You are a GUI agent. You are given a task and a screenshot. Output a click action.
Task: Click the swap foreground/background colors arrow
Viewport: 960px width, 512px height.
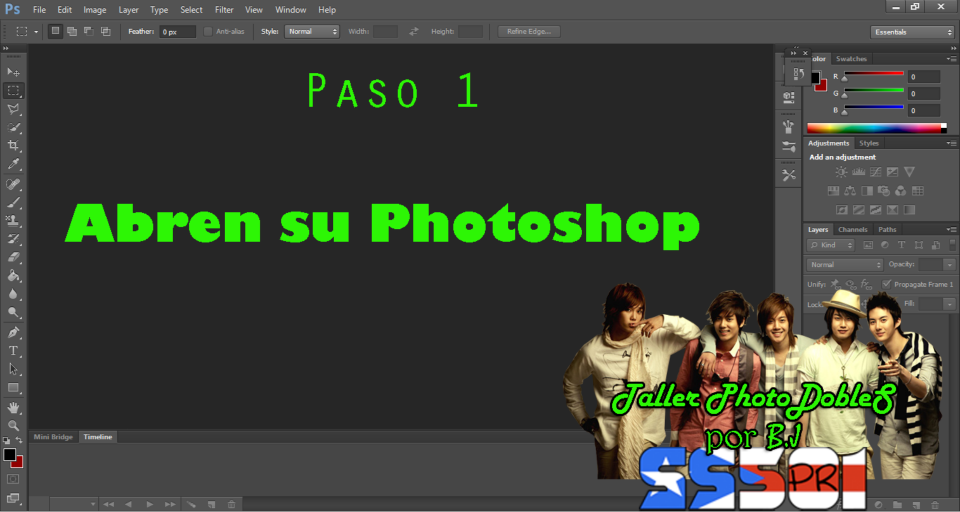pos(19,440)
